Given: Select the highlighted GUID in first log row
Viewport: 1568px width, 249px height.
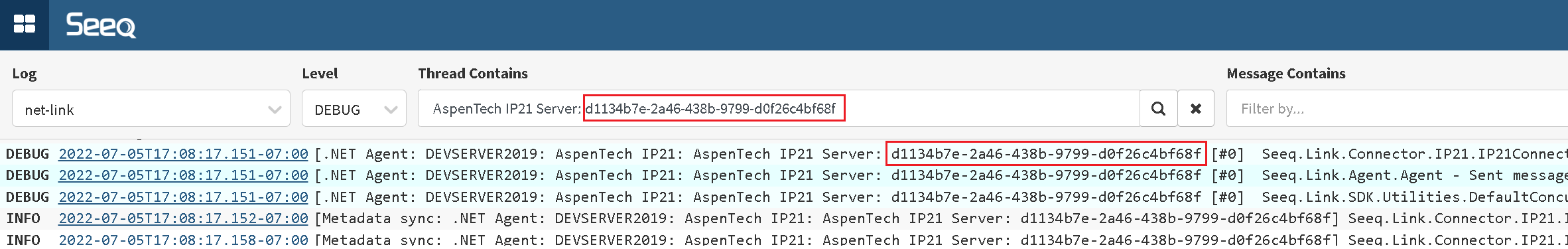Looking at the screenshot, I should coord(1046,154).
